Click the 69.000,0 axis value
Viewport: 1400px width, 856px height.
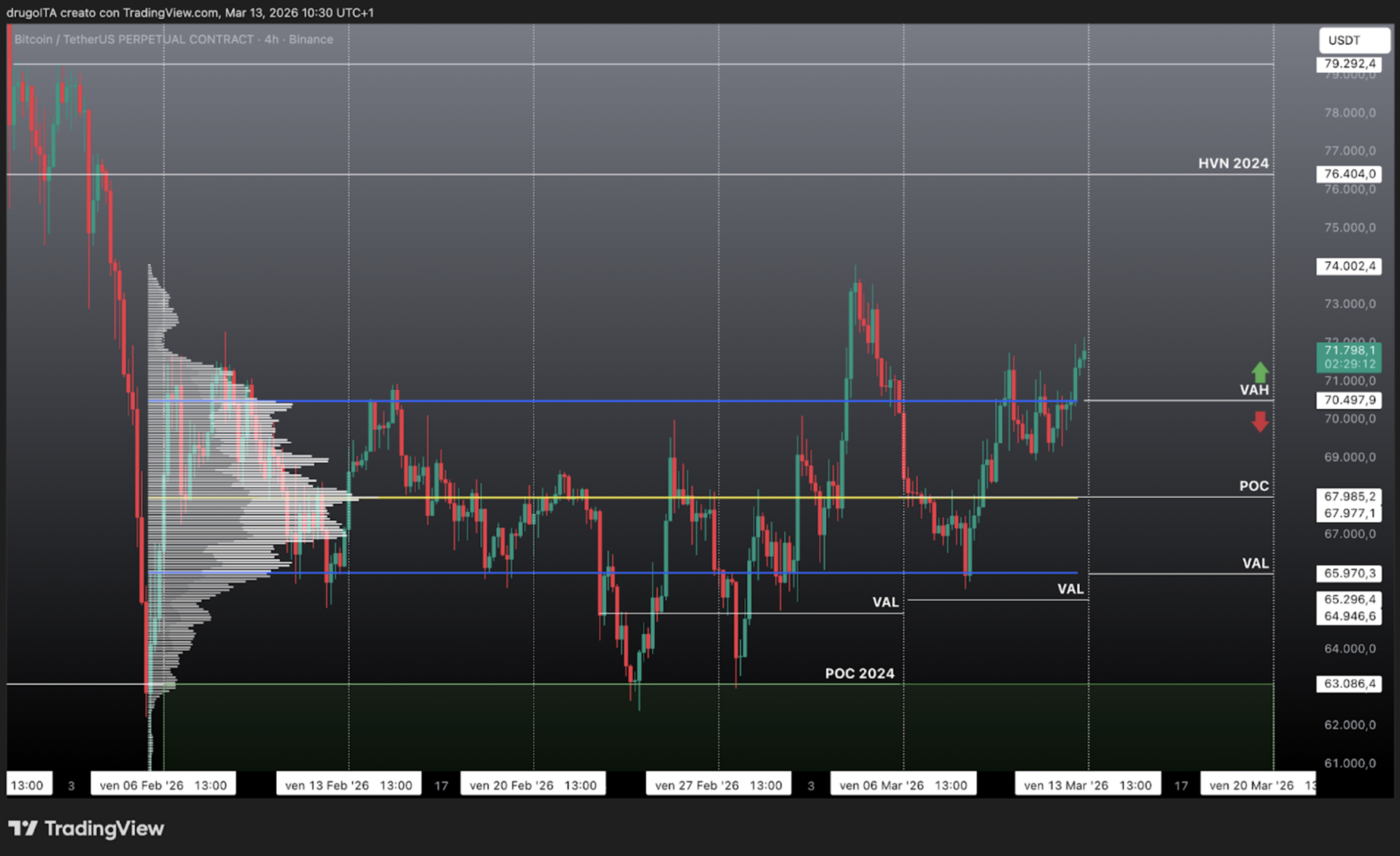point(1350,457)
